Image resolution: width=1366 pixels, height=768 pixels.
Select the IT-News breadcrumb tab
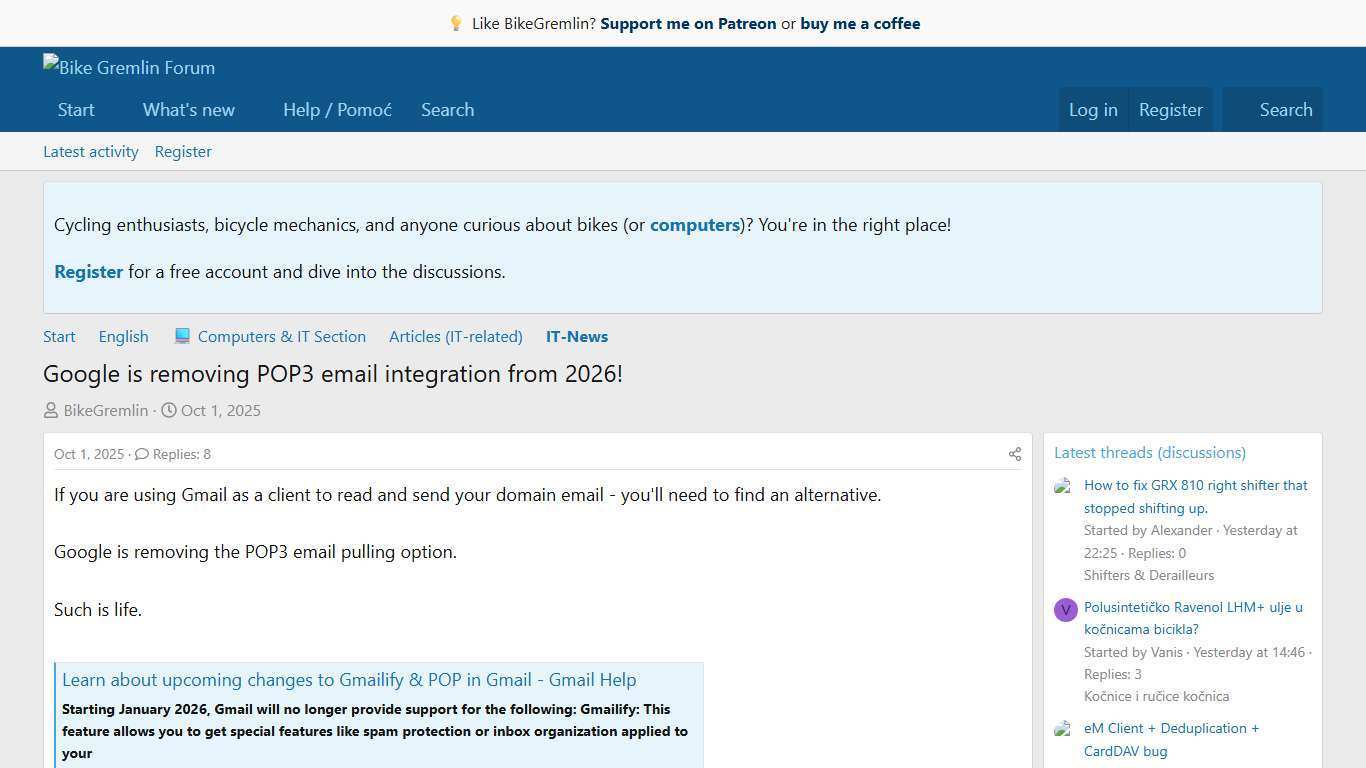(576, 336)
